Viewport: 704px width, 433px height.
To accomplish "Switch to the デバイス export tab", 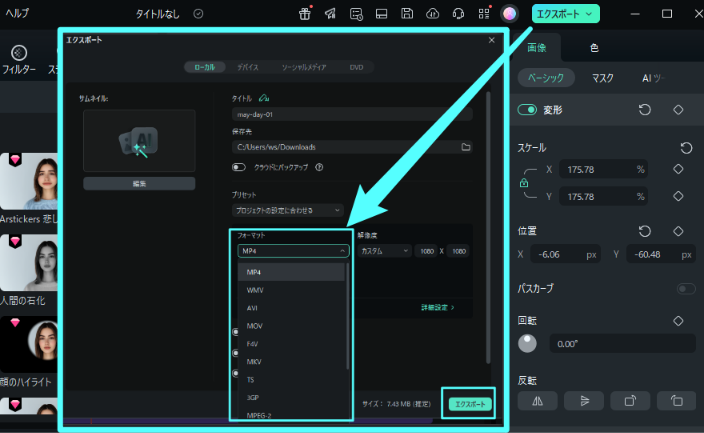I will pyautogui.click(x=248, y=67).
